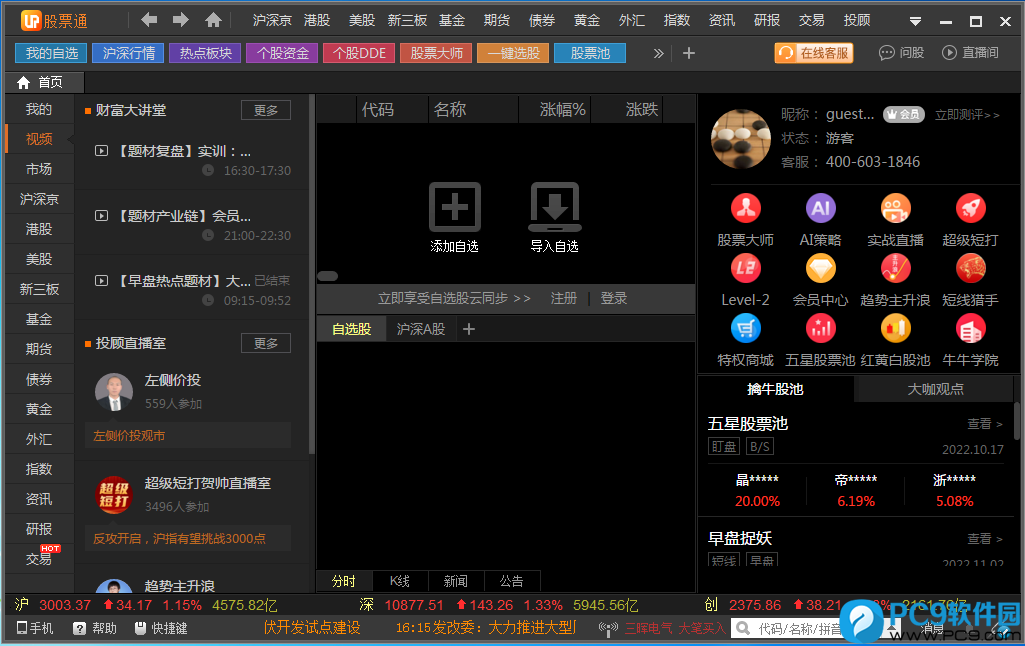This screenshot has height=646, width=1025.
Task: Open the 短线猎手 icon
Action: click(x=971, y=268)
